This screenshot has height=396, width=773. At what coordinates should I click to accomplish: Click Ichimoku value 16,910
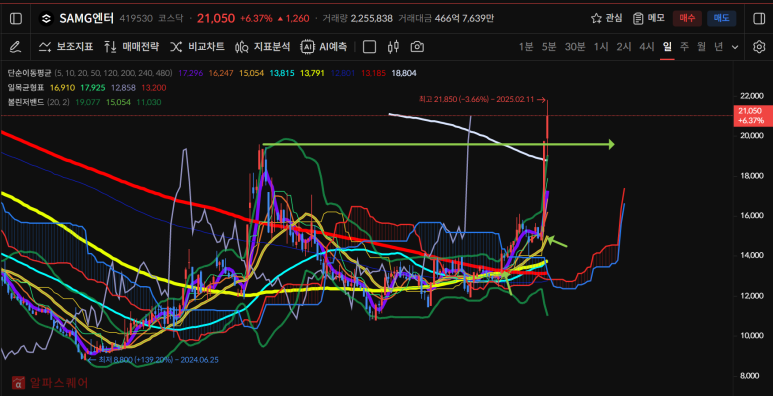click(x=62, y=88)
